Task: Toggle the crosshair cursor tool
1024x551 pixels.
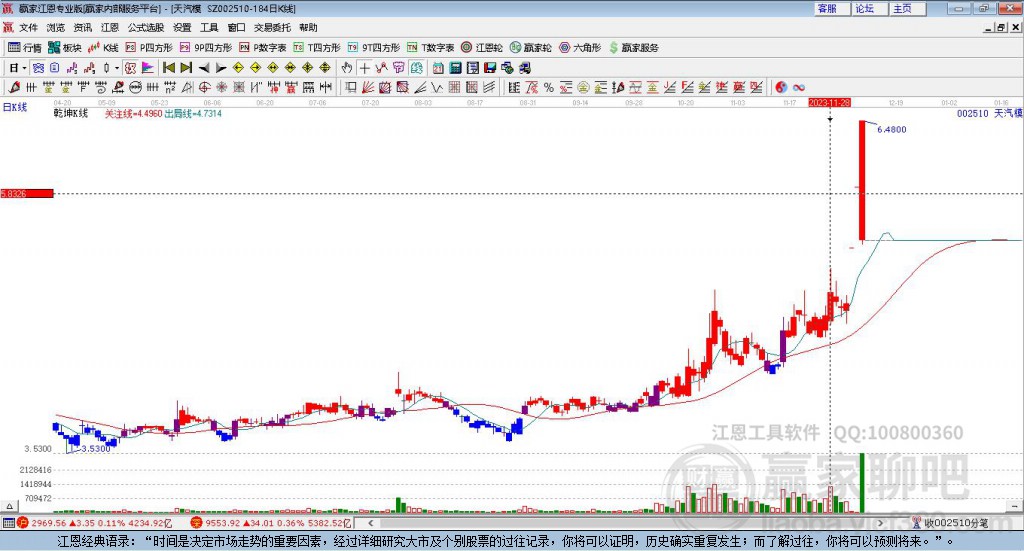Action: tap(364, 68)
